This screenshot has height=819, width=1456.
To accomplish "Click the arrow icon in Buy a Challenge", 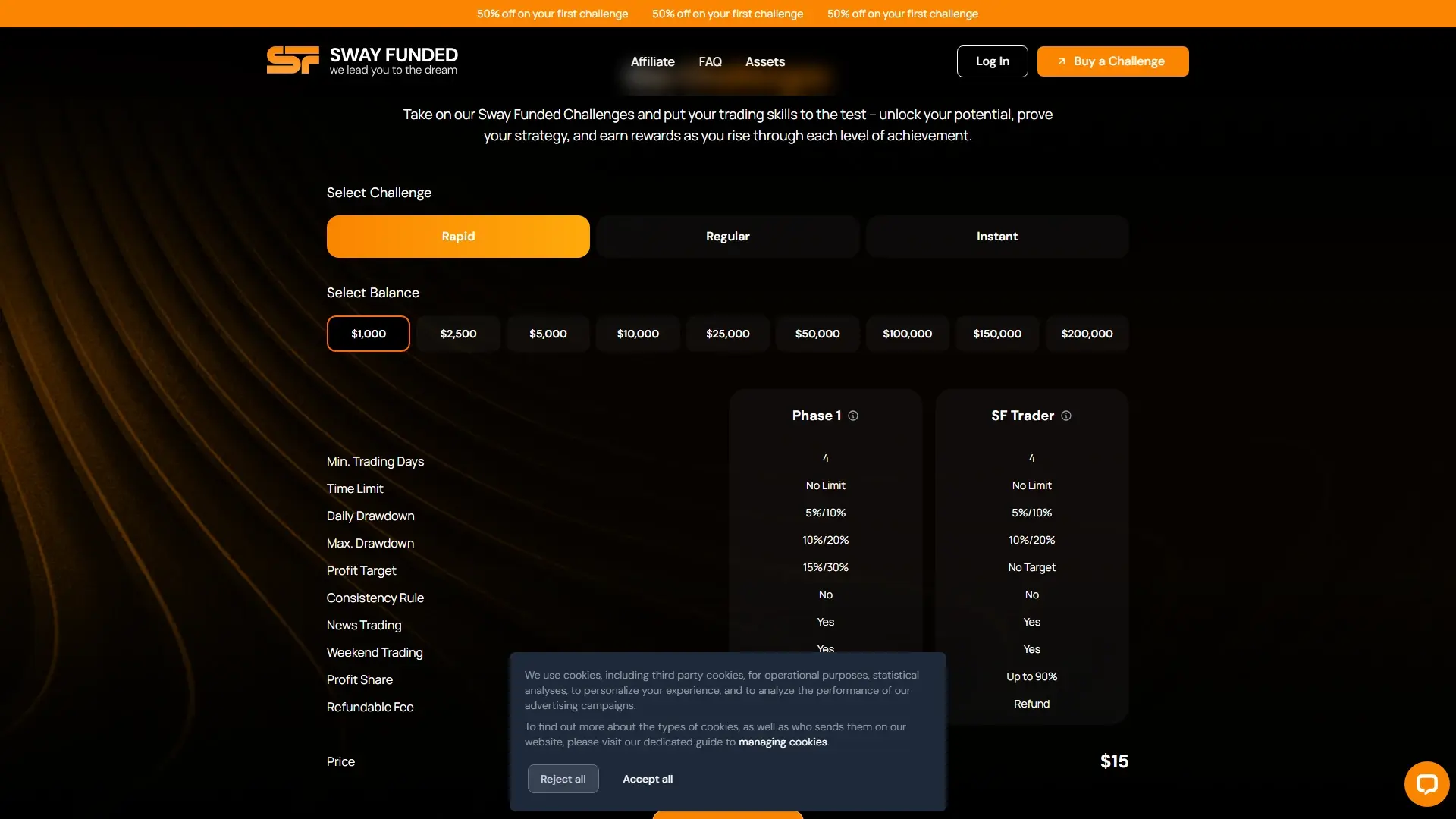I will pos(1062,61).
